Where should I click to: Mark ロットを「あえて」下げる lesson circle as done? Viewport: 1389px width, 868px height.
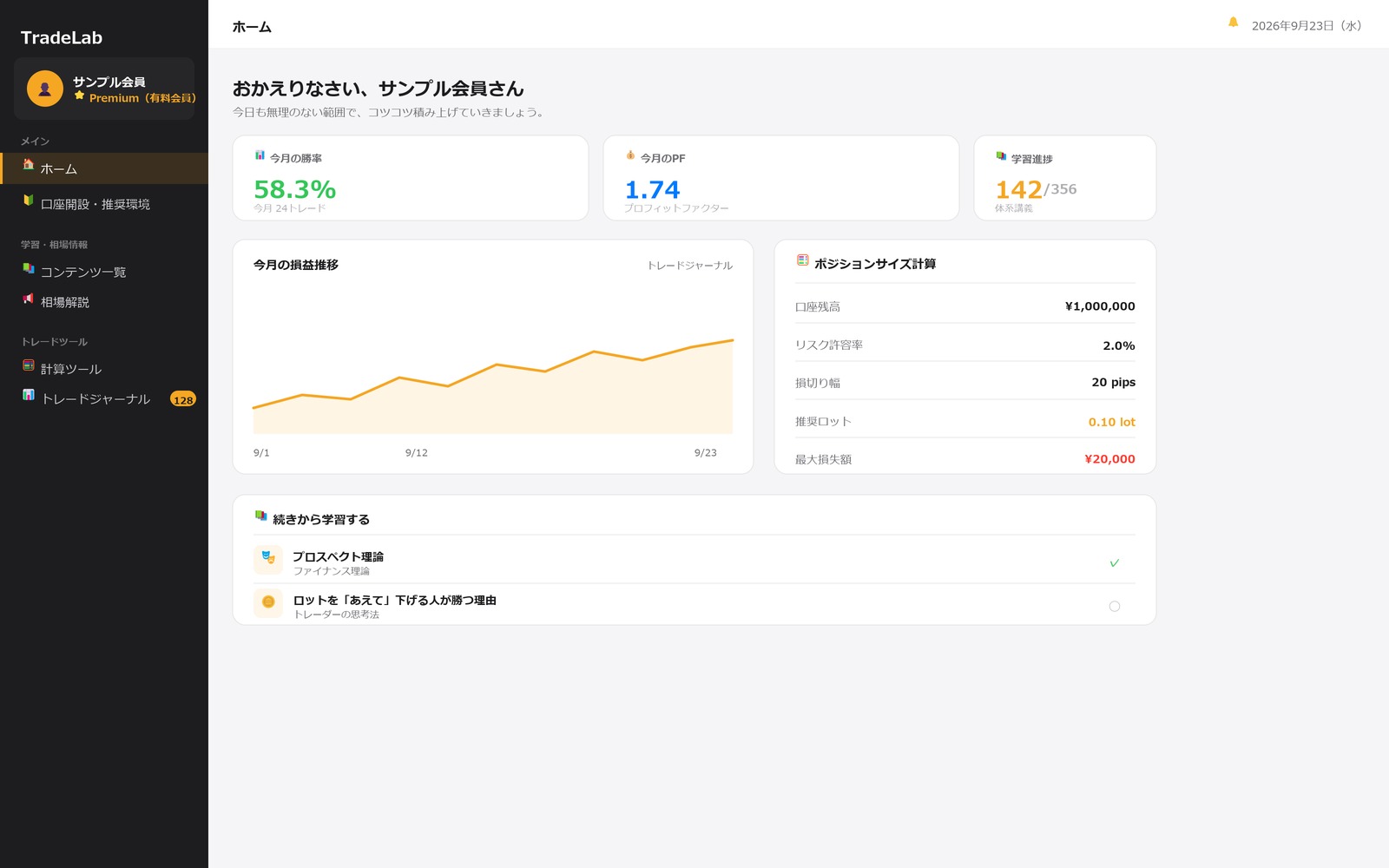[x=1115, y=607]
